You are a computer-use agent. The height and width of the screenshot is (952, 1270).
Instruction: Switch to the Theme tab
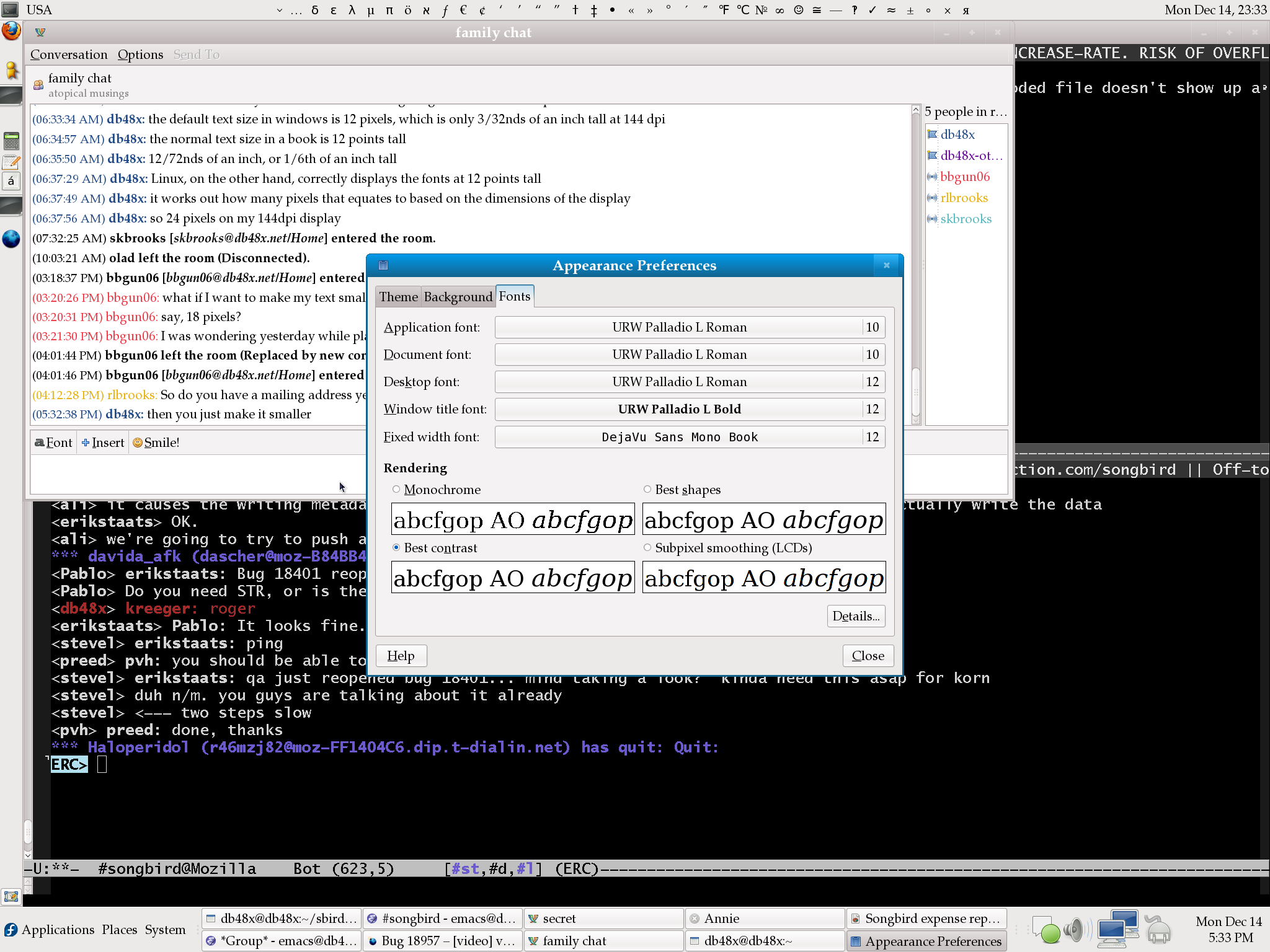(398, 297)
